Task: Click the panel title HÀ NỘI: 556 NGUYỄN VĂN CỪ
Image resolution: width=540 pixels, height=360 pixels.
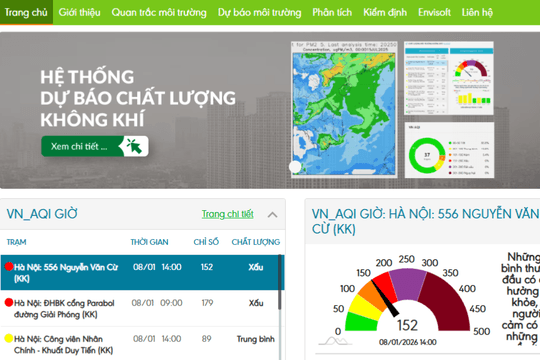Action: [x=426, y=221]
